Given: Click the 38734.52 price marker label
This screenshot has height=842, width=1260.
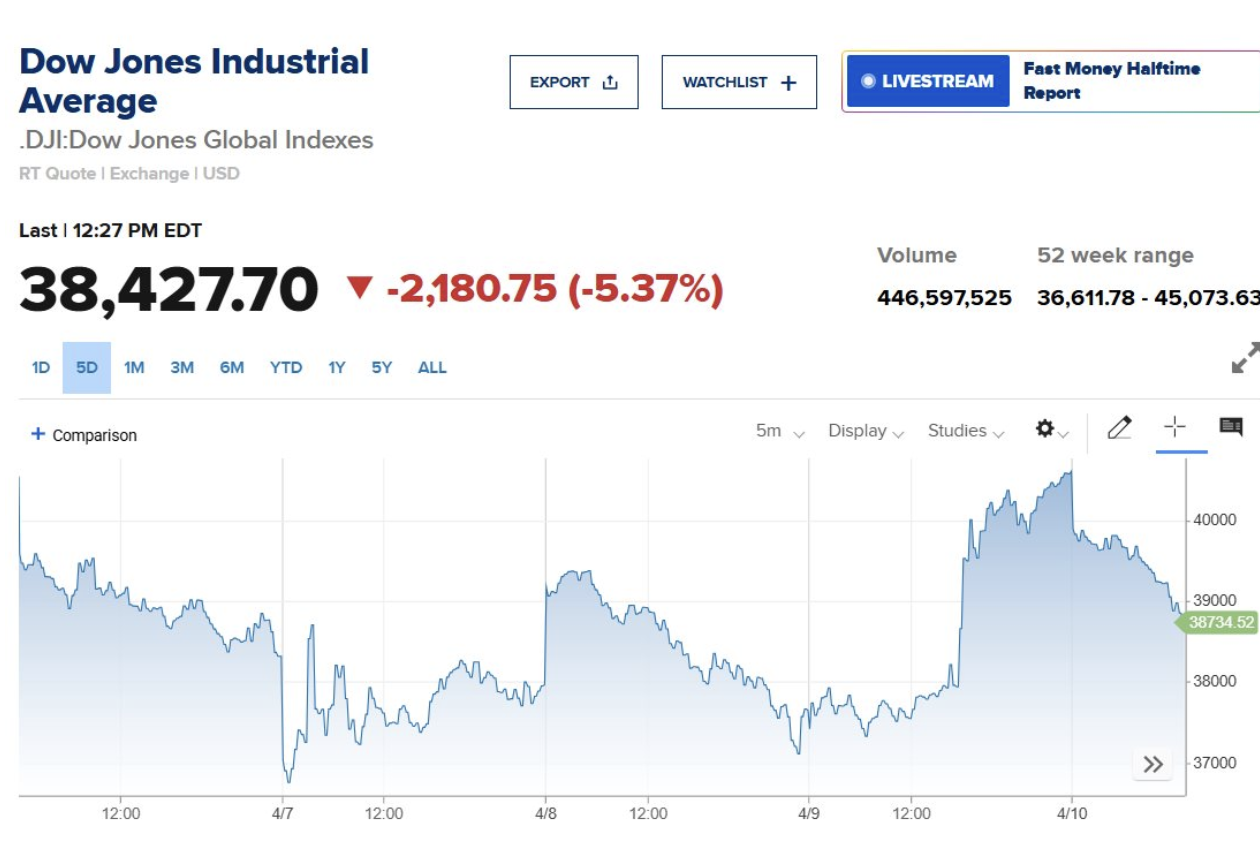Looking at the screenshot, I should click(1219, 623).
